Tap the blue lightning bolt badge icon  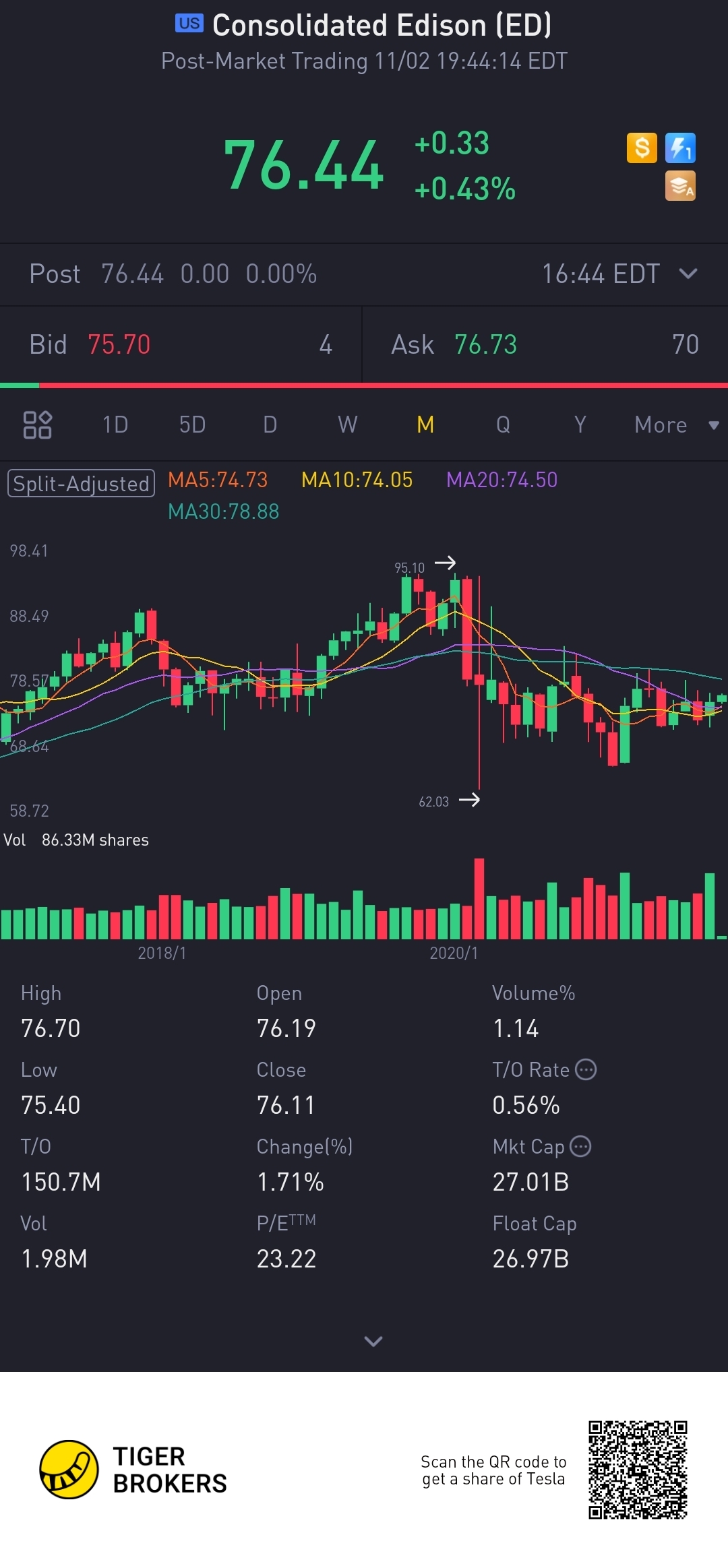(680, 148)
